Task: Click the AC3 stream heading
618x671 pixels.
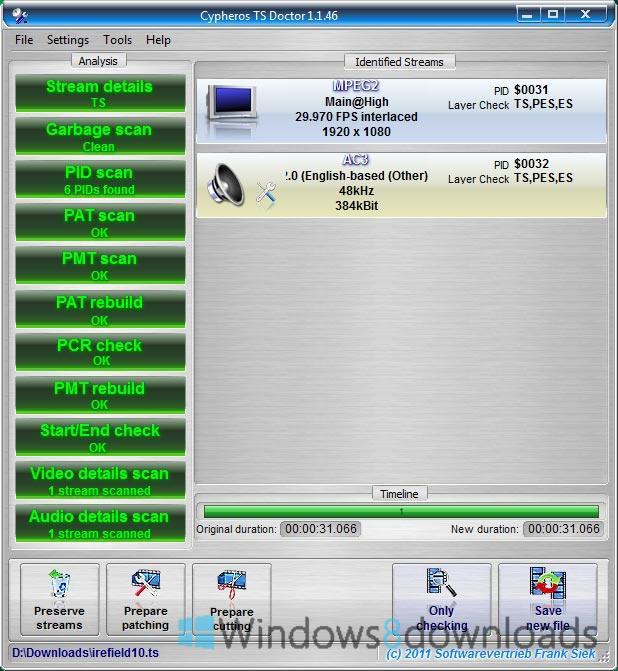Action: click(356, 160)
